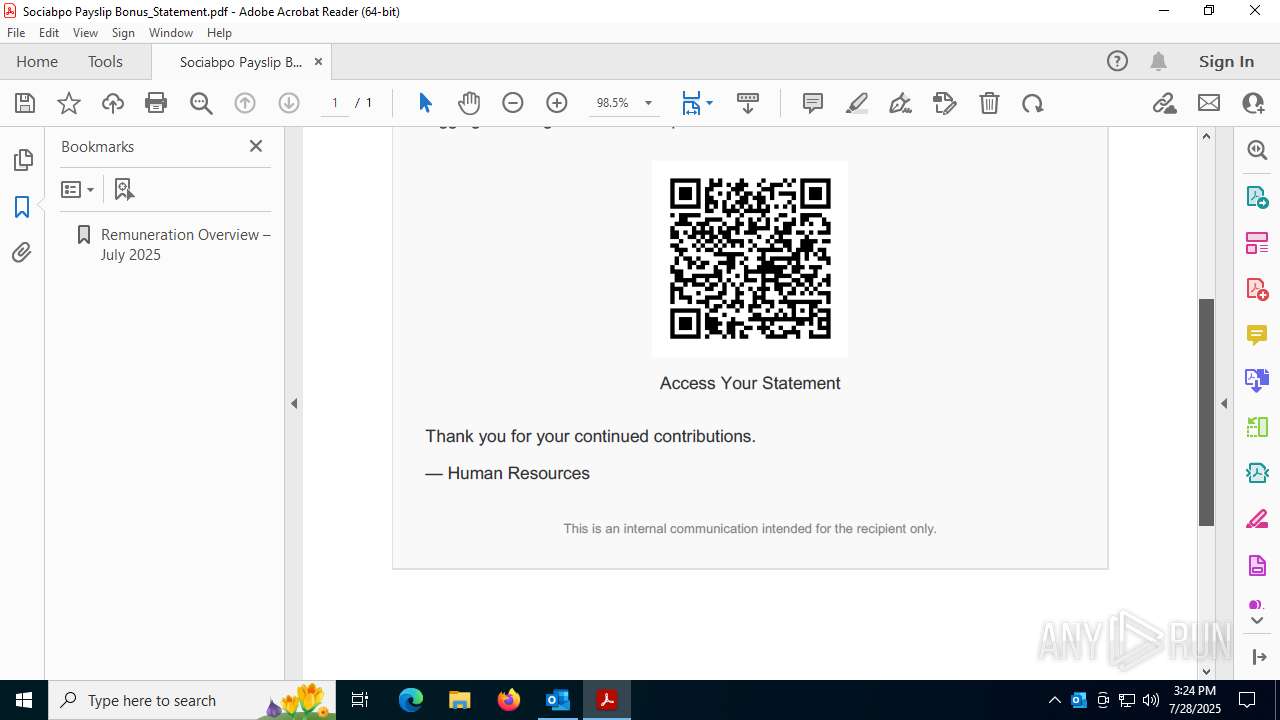Collapse the right tools pane arrow
1280x720 pixels.
(x=1224, y=404)
